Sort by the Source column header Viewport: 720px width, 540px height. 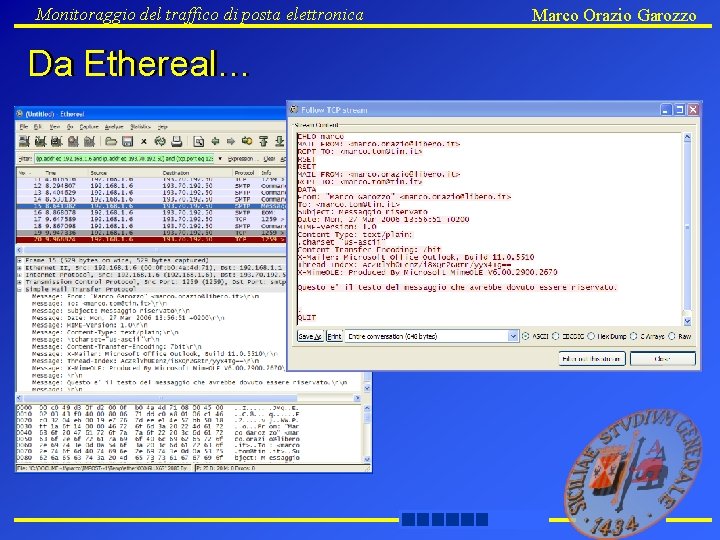tap(99, 173)
